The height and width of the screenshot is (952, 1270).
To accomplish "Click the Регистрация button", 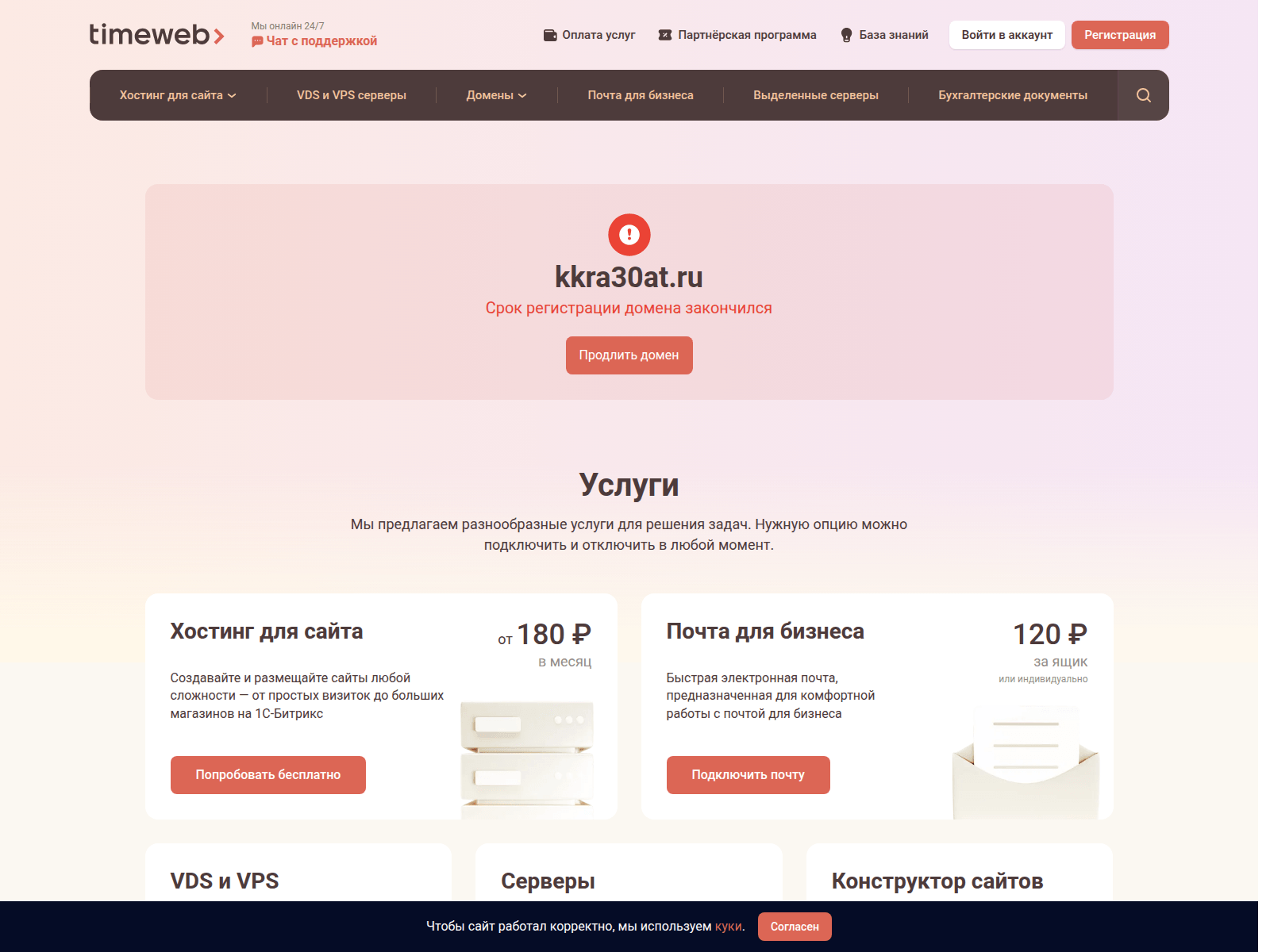I will click(1120, 35).
